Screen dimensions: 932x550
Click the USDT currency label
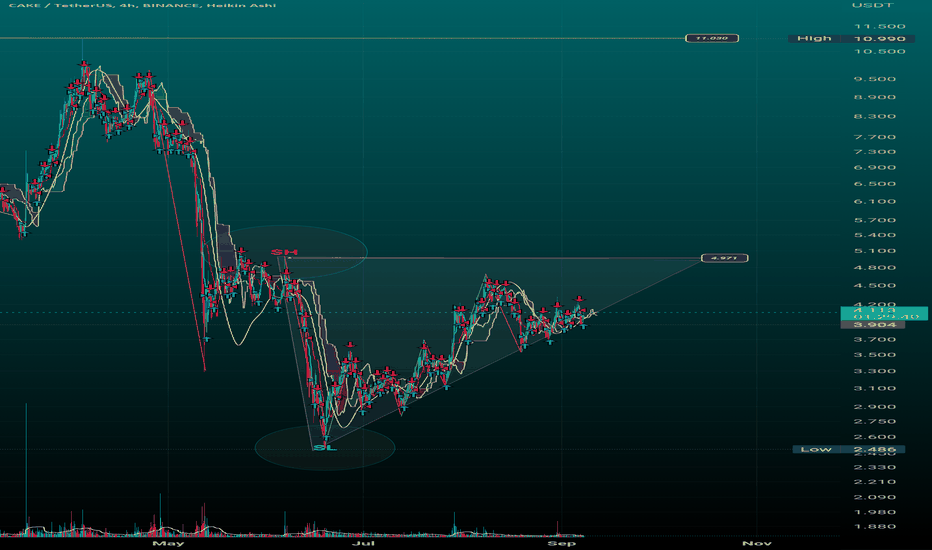[x=873, y=5]
